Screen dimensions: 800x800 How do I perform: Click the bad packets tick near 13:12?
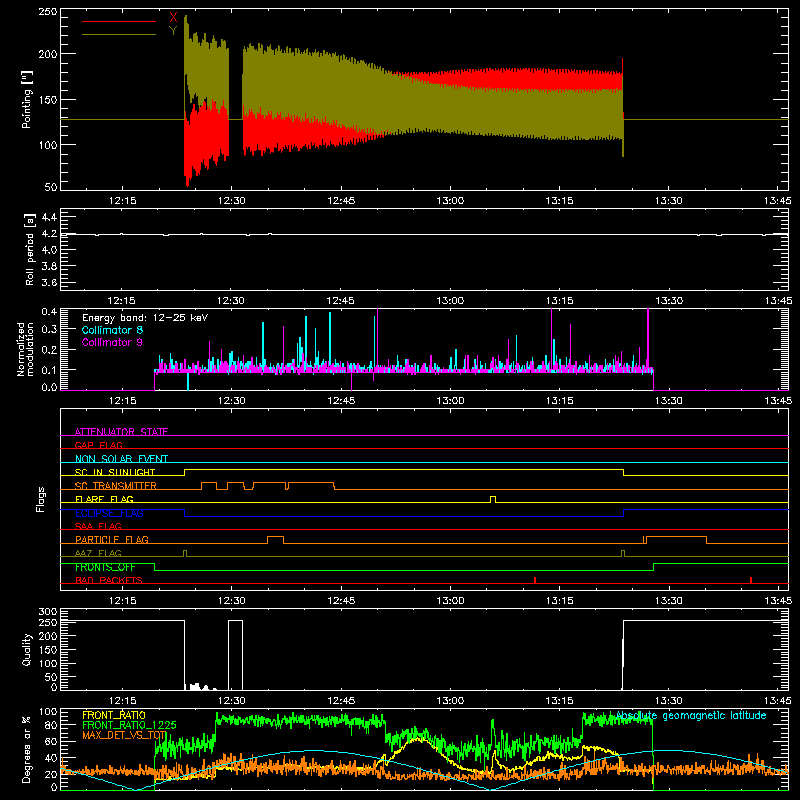coord(535,580)
